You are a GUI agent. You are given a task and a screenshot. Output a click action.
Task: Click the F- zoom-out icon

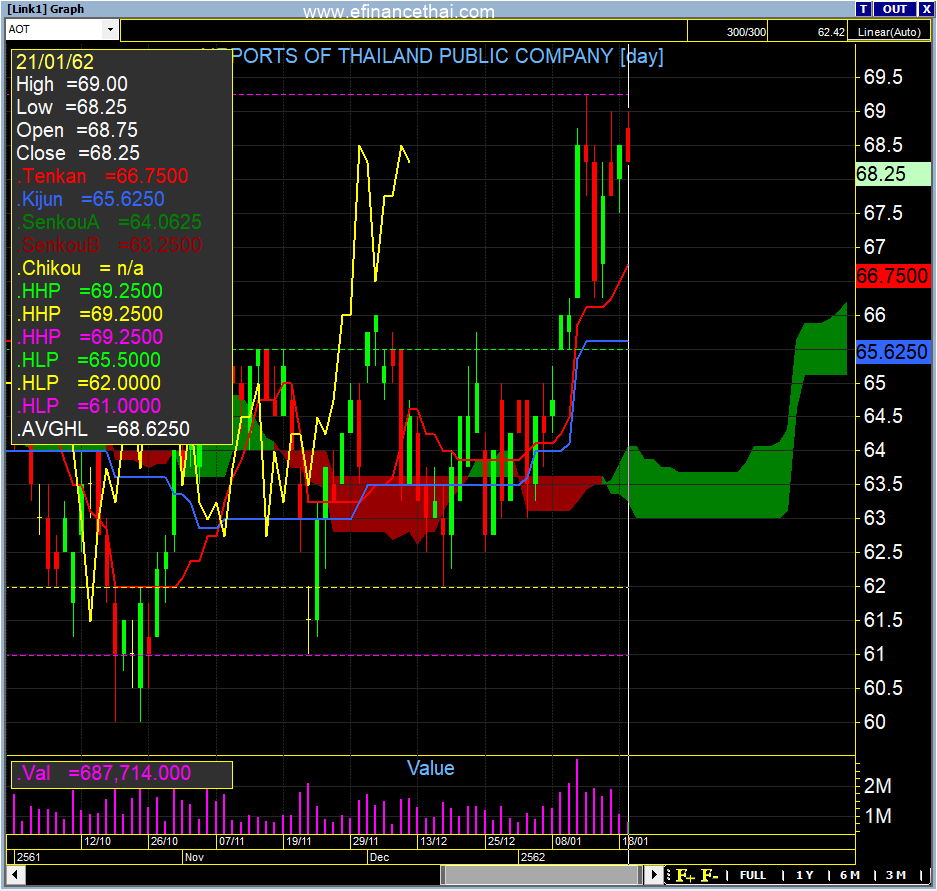click(709, 876)
